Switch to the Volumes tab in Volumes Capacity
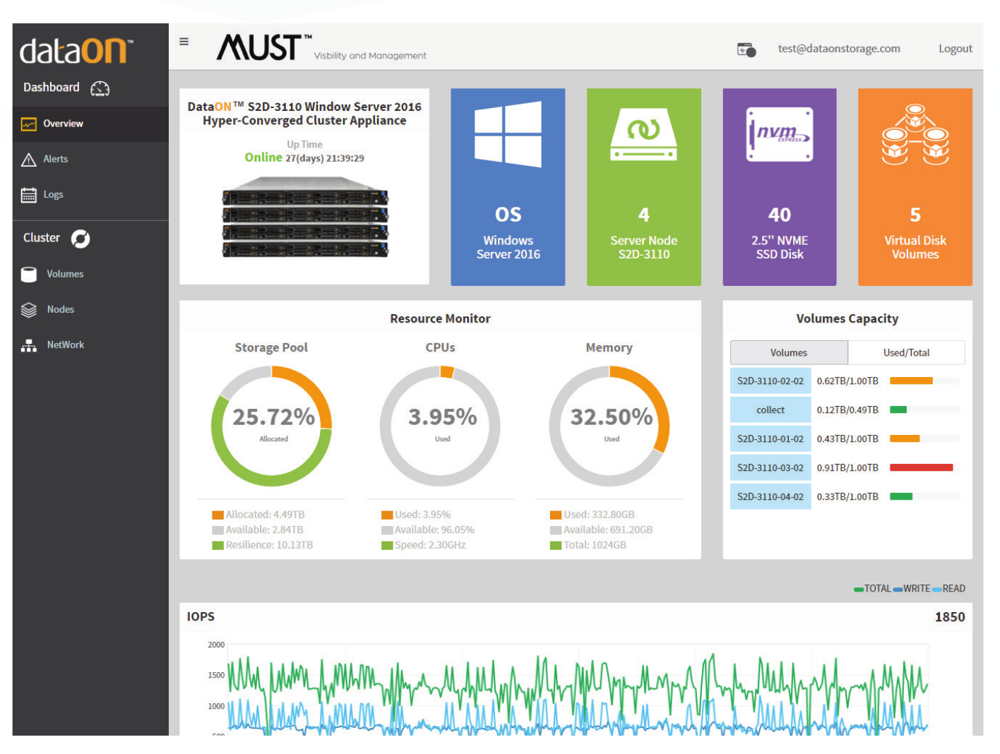 coord(789,352)
